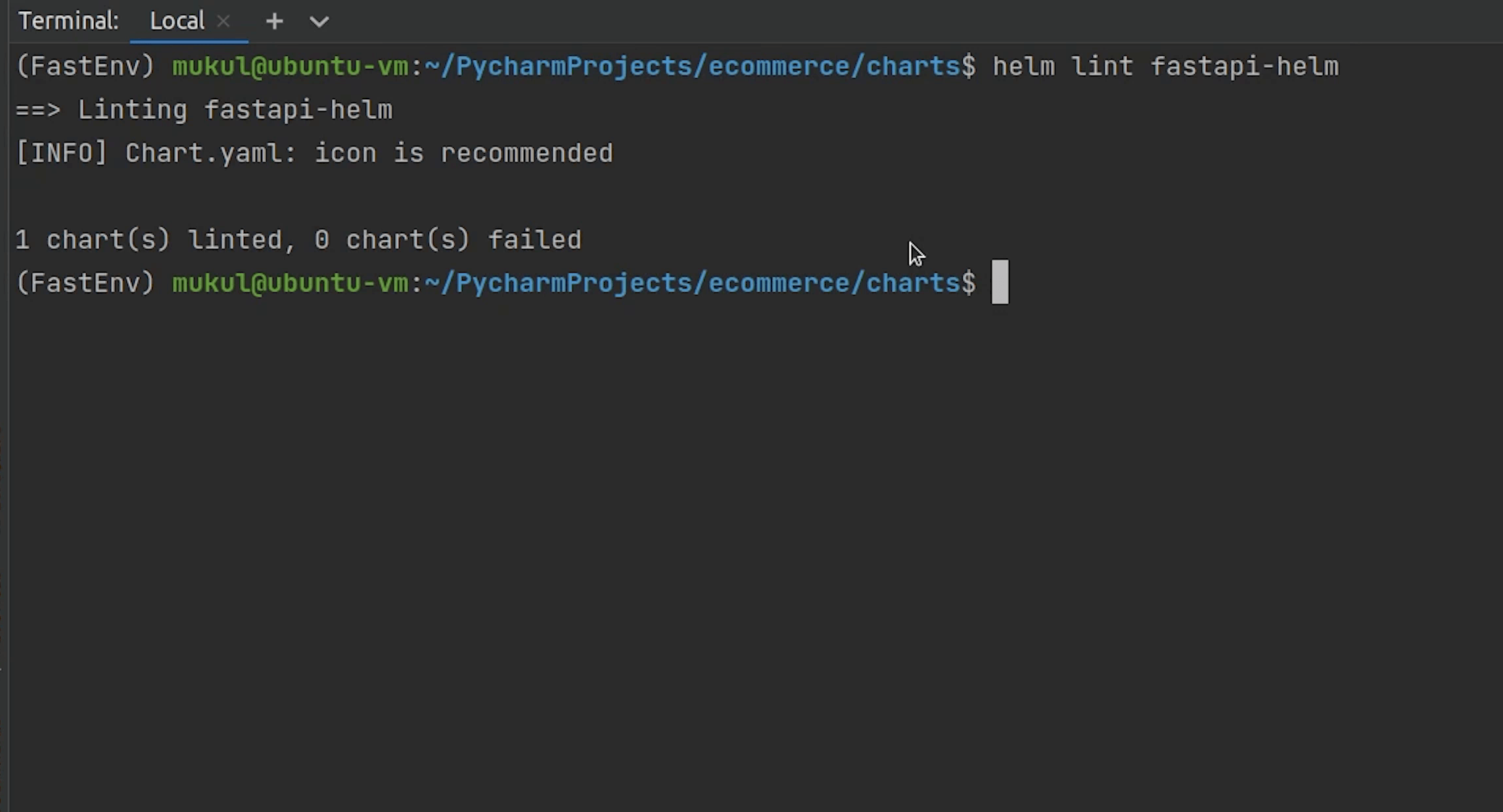Click 'fastapi-helm' argument in the typed command
The height and width of the screenshot is (812, 1503).
tap(1244, 66)
